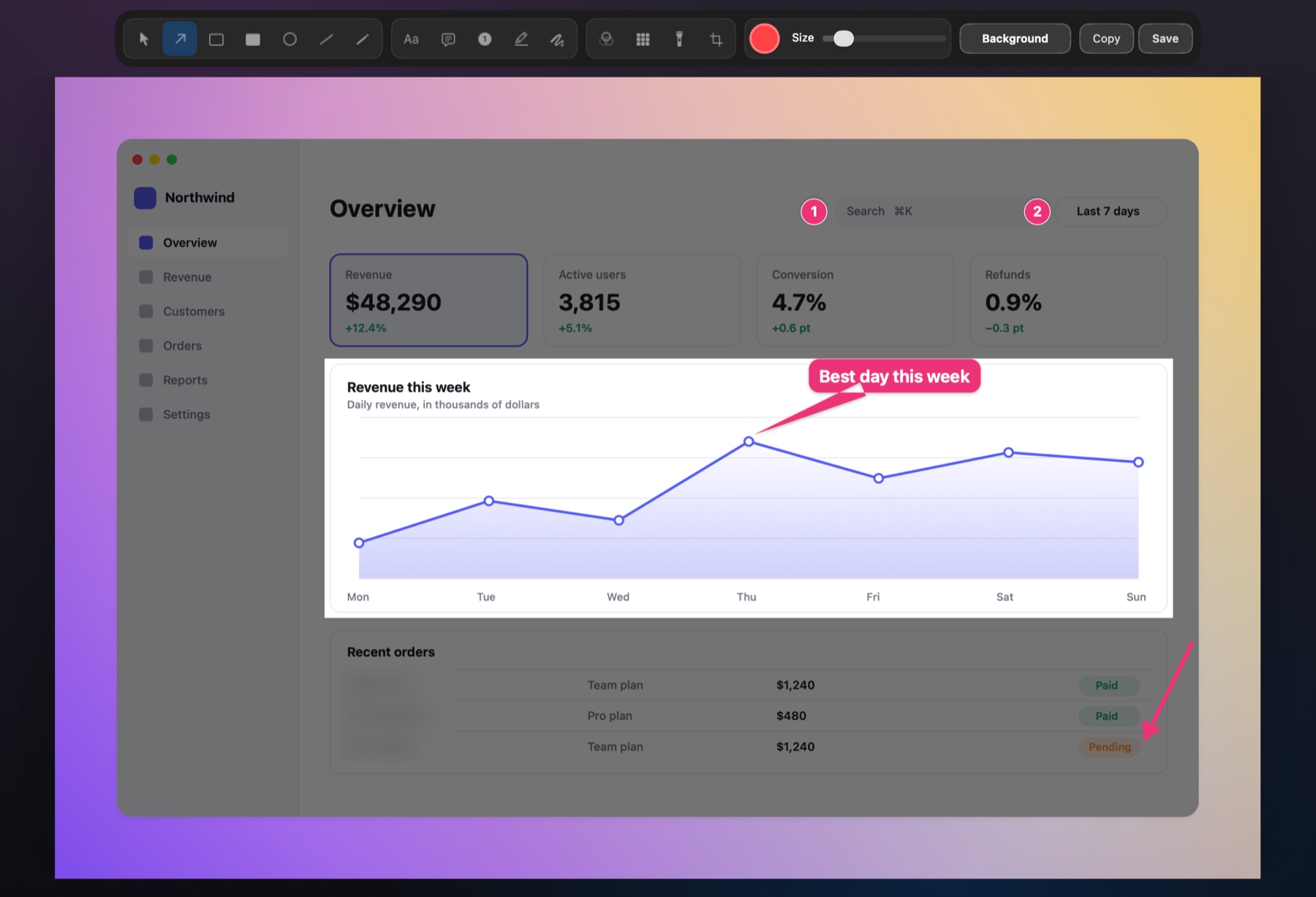The image size is (1316, 897).
Task: Click the Revenue this week heading
Action: tap(408, 387)
